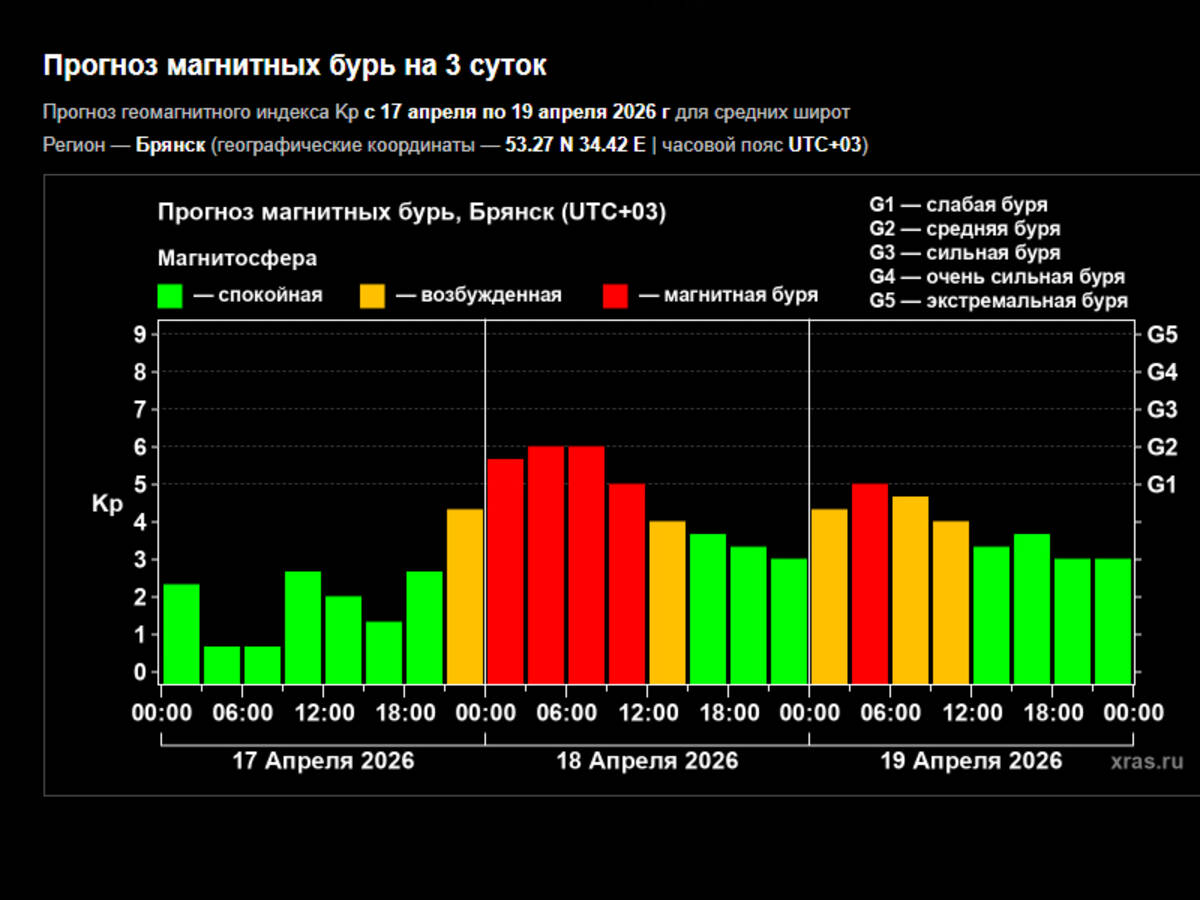Select the "19 Апреля 2026" date label
Screen dimensions: 1200x900
971,761
